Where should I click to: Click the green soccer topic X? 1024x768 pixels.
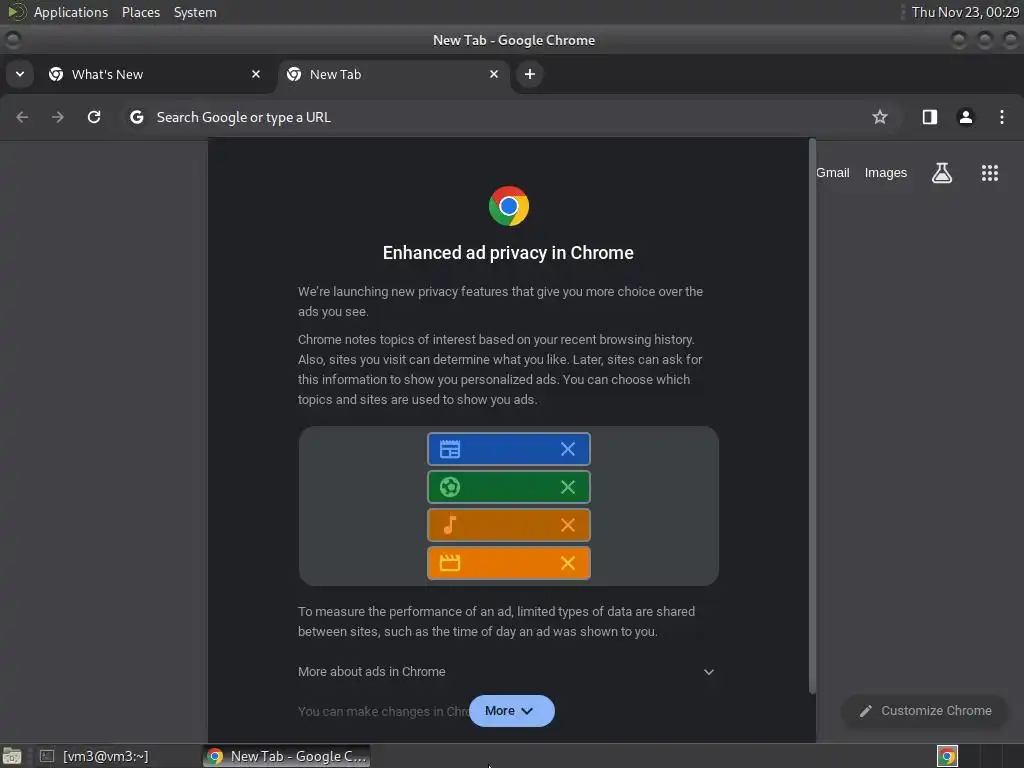(568, 487)
